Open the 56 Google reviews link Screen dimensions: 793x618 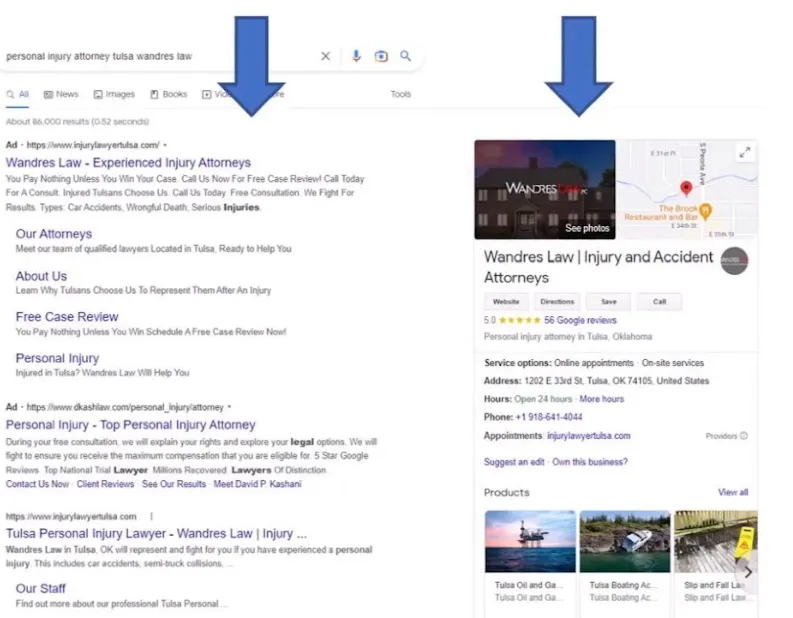pyautogui.click(x=580, y=320)
